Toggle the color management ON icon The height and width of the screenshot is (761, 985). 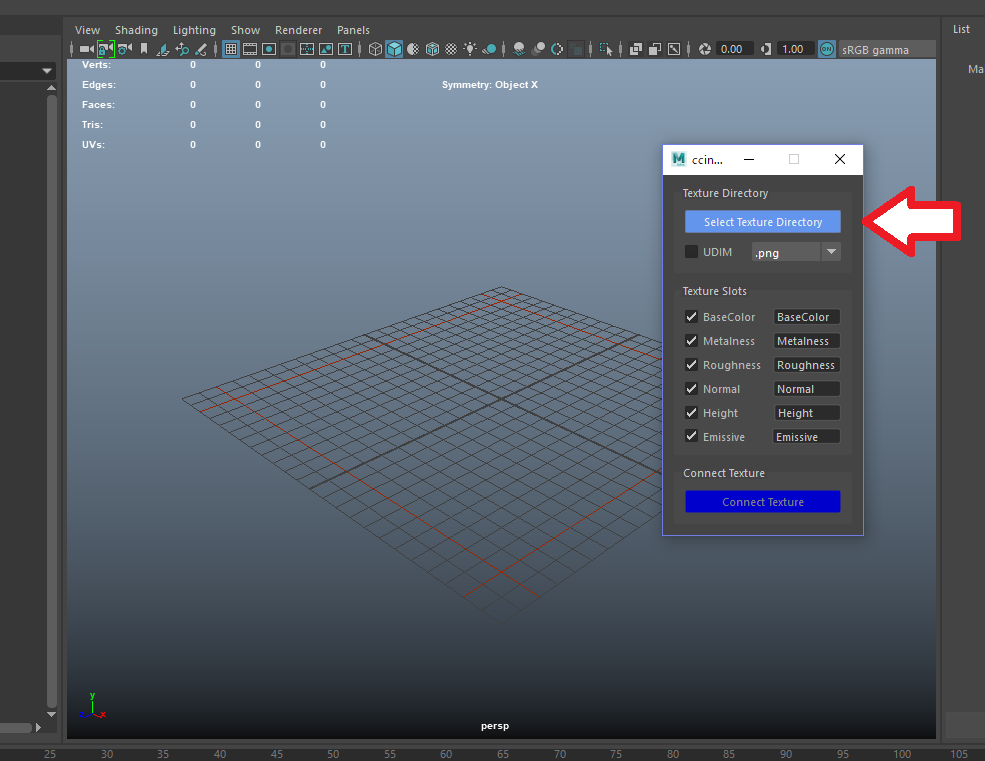(826, 49)
